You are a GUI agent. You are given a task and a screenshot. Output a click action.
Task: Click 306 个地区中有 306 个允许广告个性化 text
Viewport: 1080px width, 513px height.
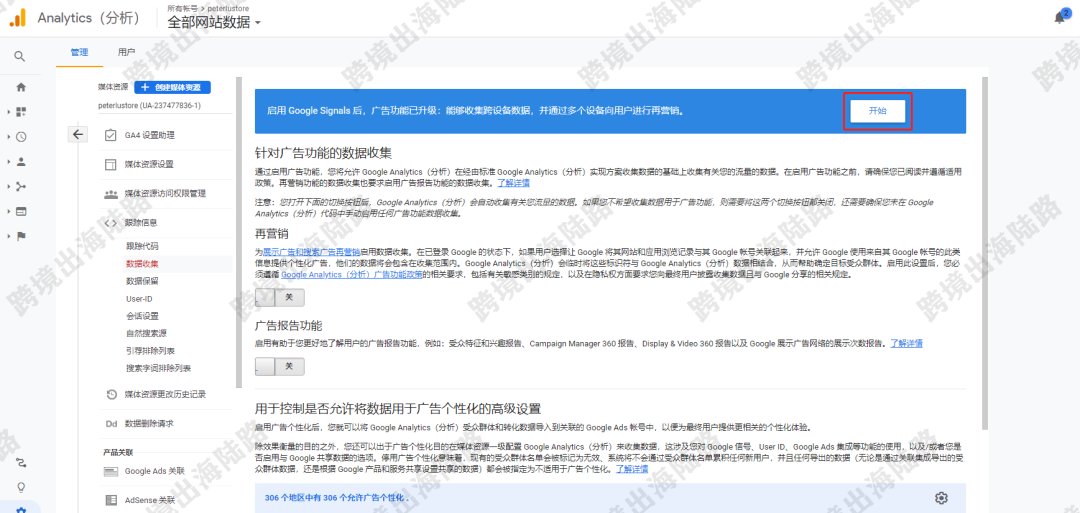(x=336, y=498)
